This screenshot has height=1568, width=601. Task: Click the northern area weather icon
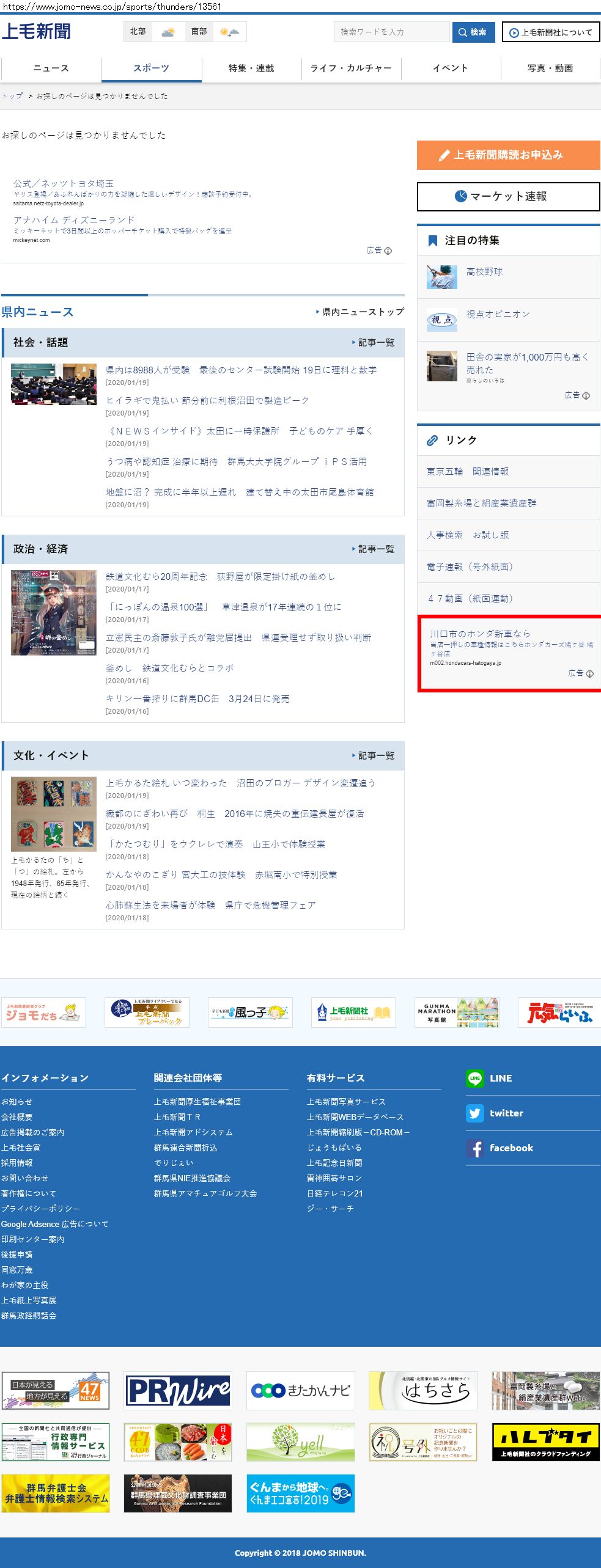(x=168, y=32)
